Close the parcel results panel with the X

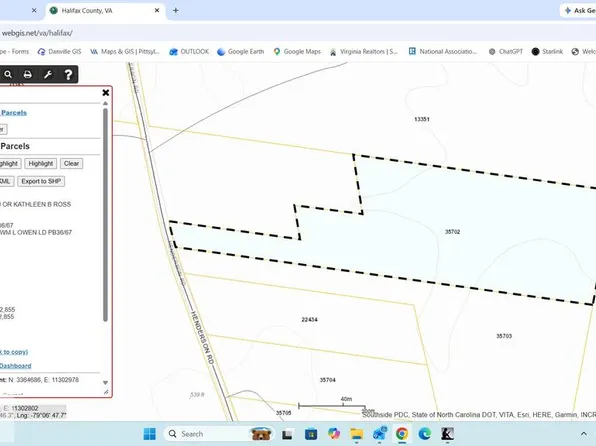(x=106, y=92)
